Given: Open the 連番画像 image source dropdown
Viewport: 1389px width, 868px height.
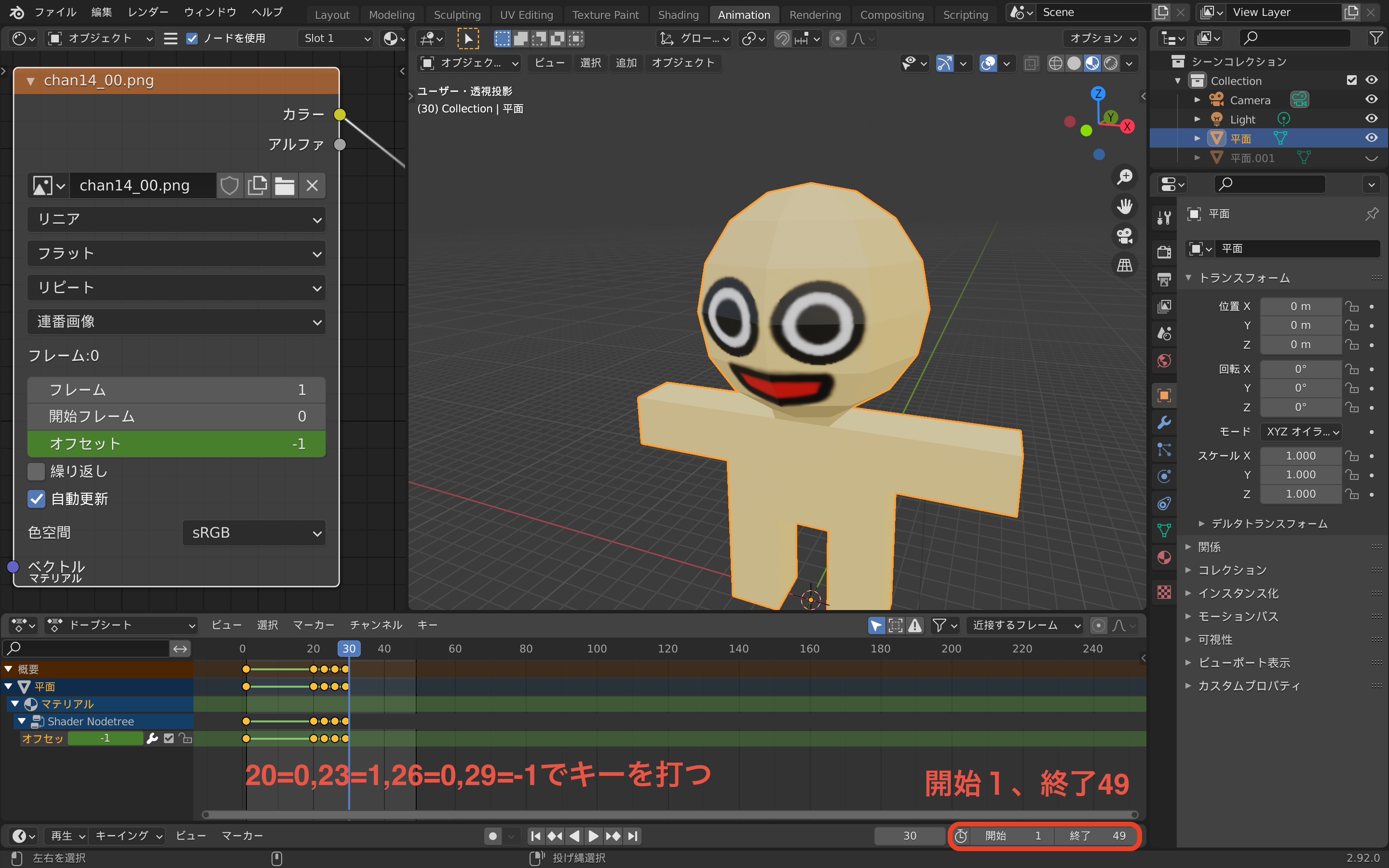Looking at the screenshot, I should [x=176, y=322].
